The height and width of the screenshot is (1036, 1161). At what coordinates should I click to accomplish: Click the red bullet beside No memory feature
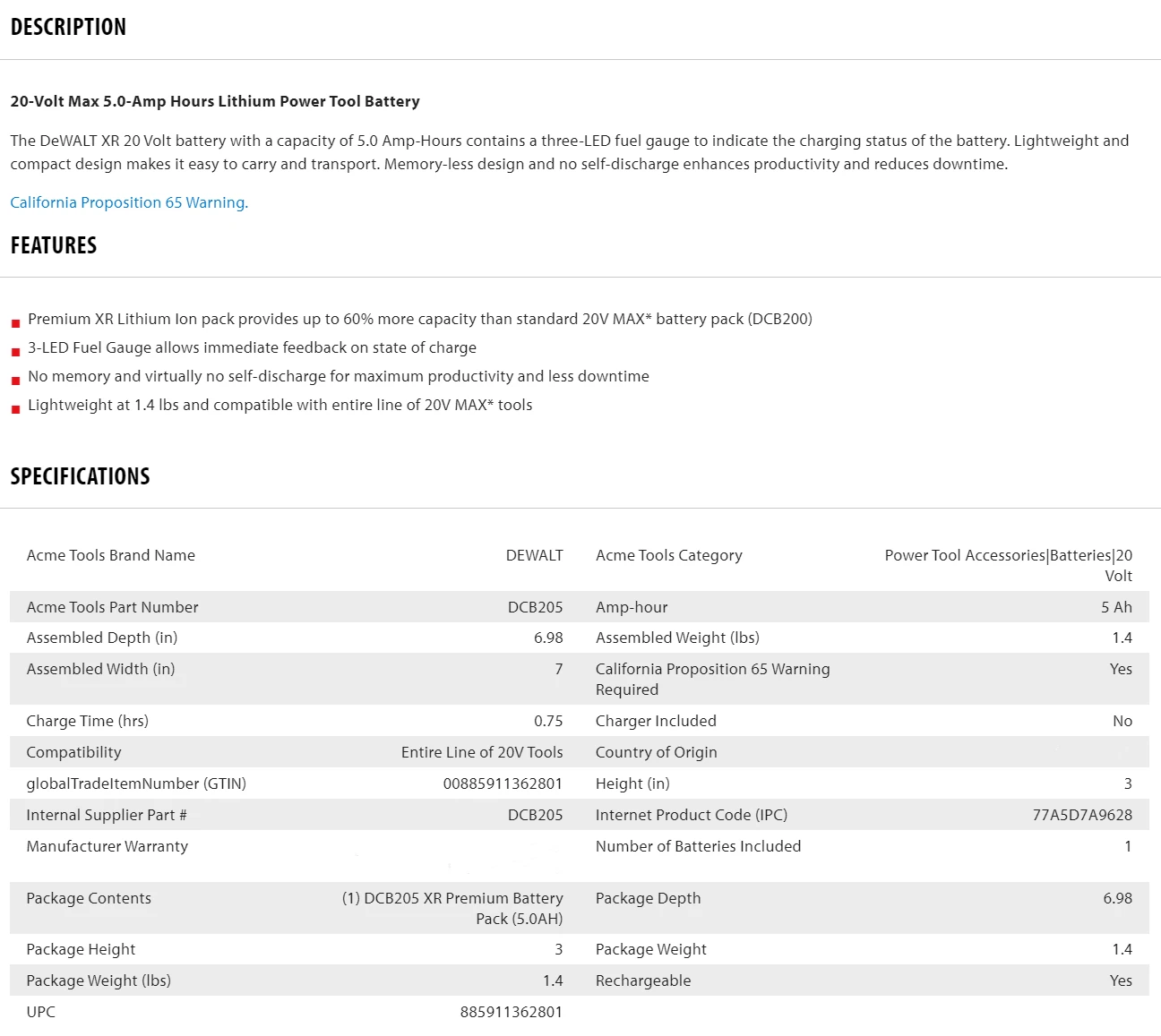click(x=15, y=381)
